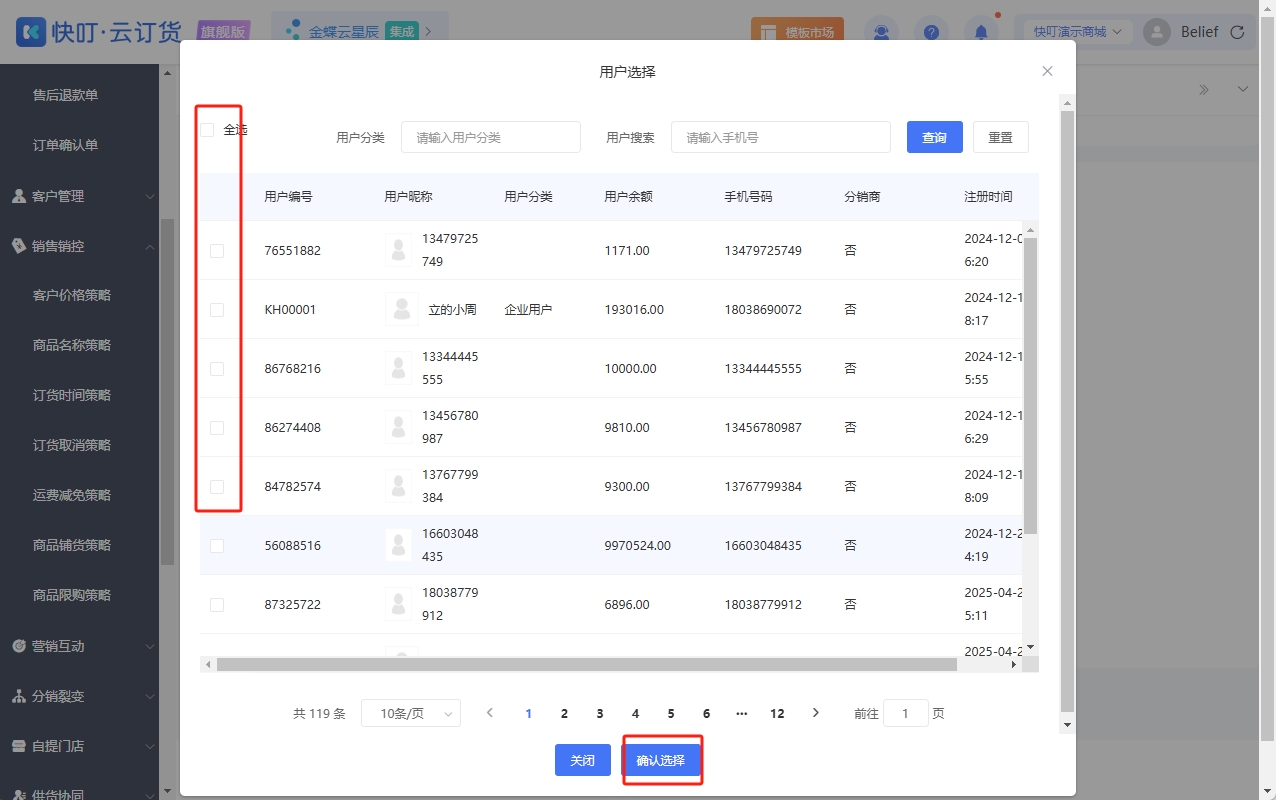
Task: Click the avatar of user 16603048435
Action: (399, 545)
